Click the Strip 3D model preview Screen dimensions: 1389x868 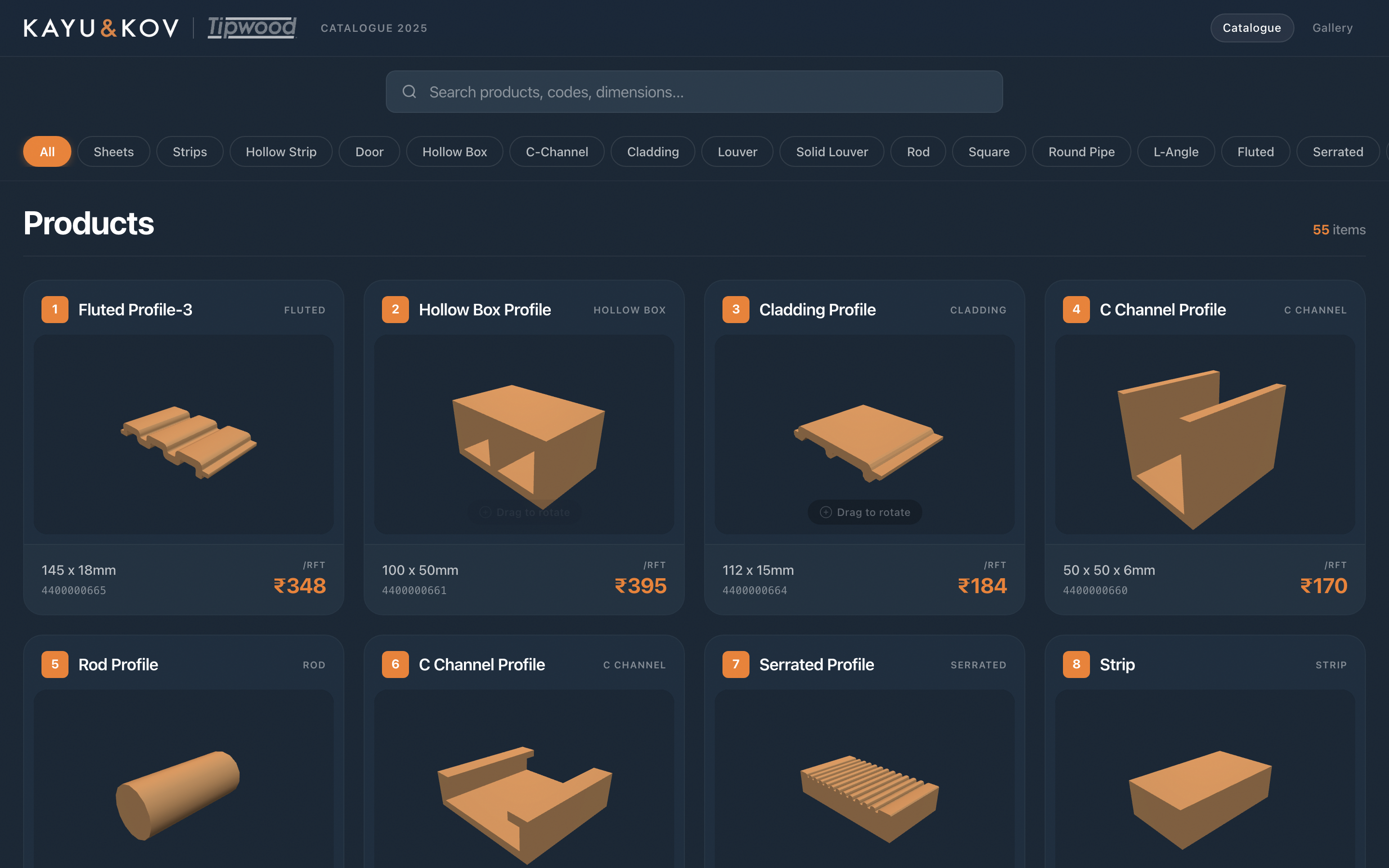click(1200, 800)
